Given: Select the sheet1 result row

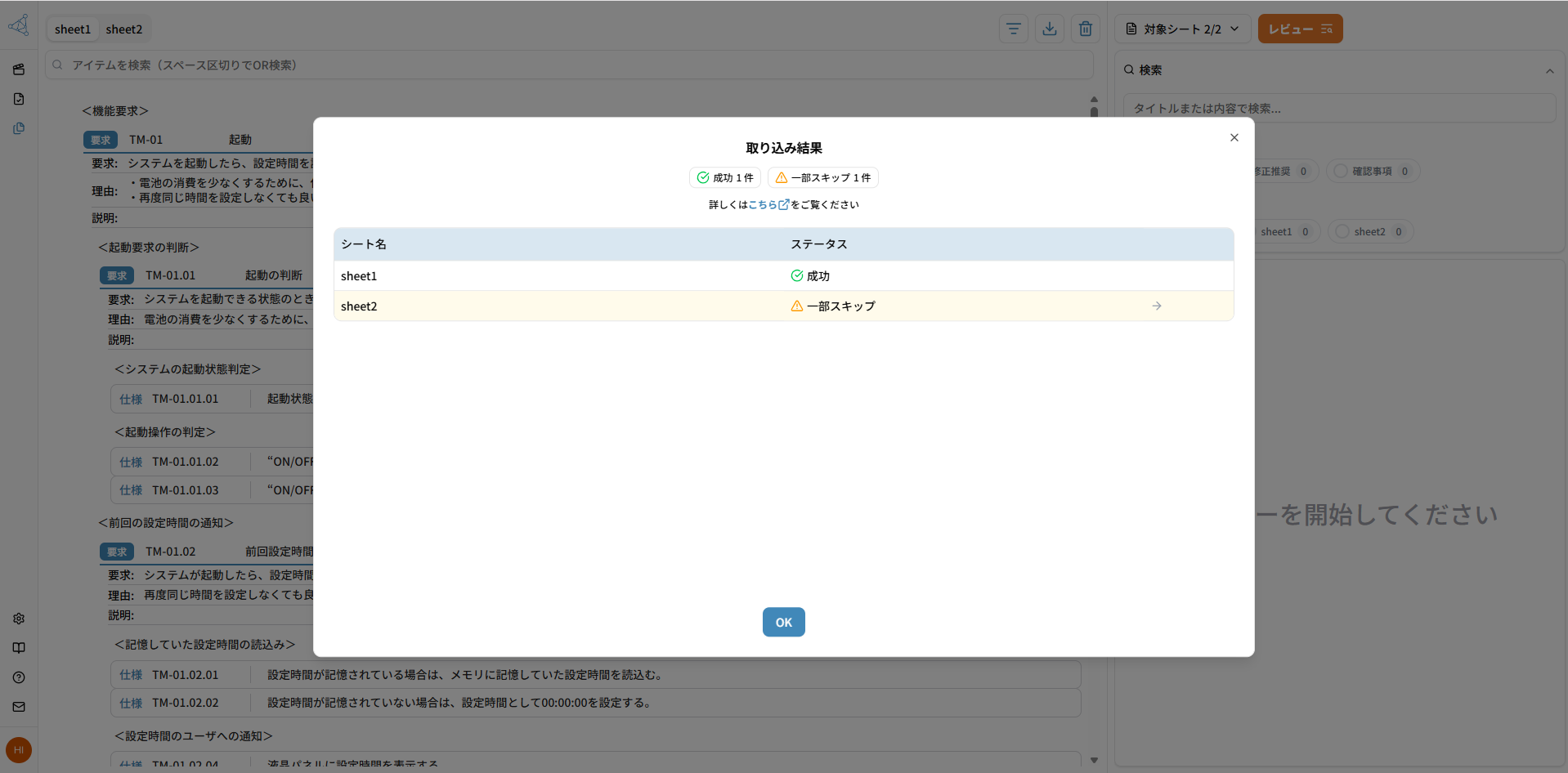Looking at the screenshot, I should click(x=782, y=276).
